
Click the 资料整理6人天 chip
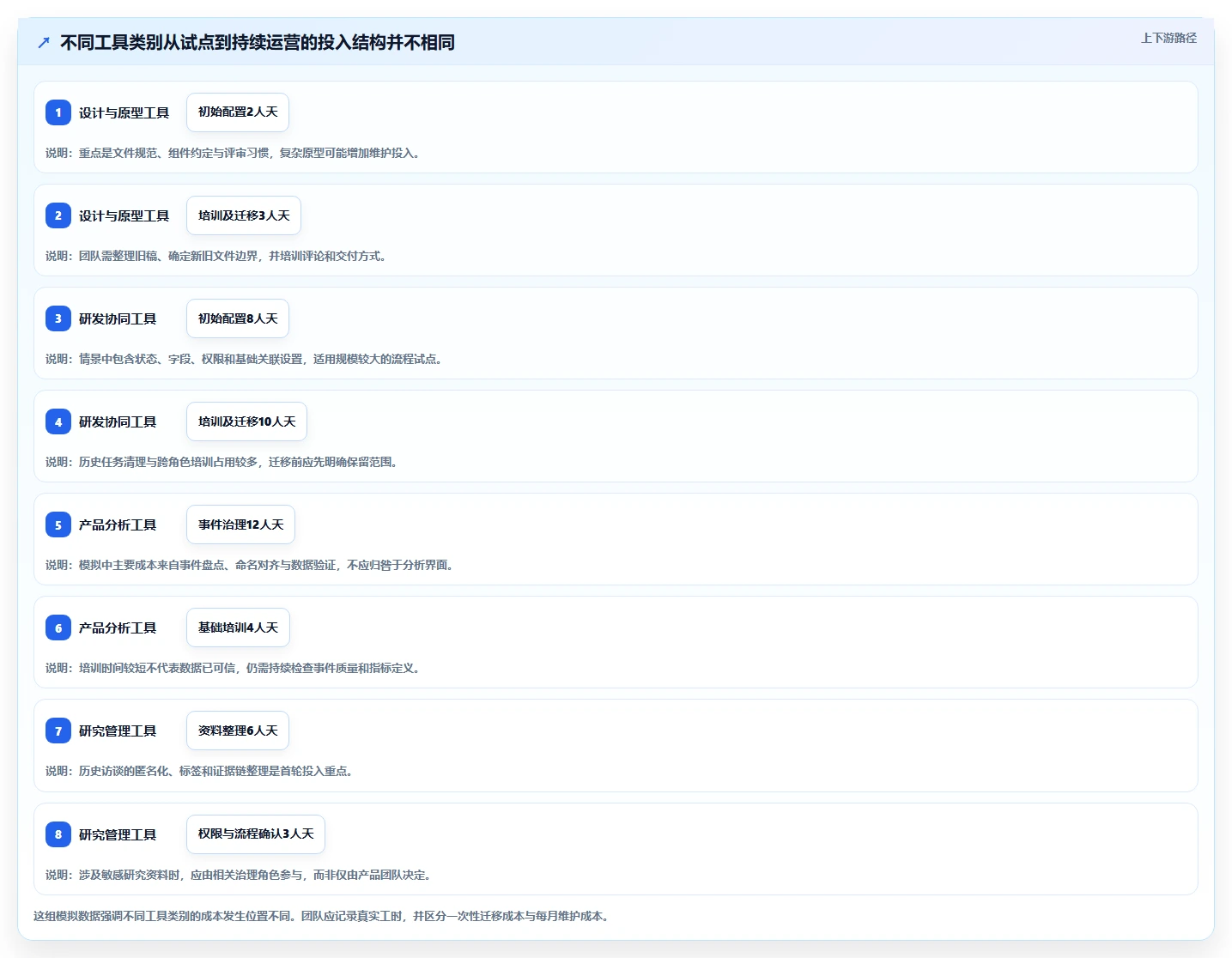click(x=238, y=731)
